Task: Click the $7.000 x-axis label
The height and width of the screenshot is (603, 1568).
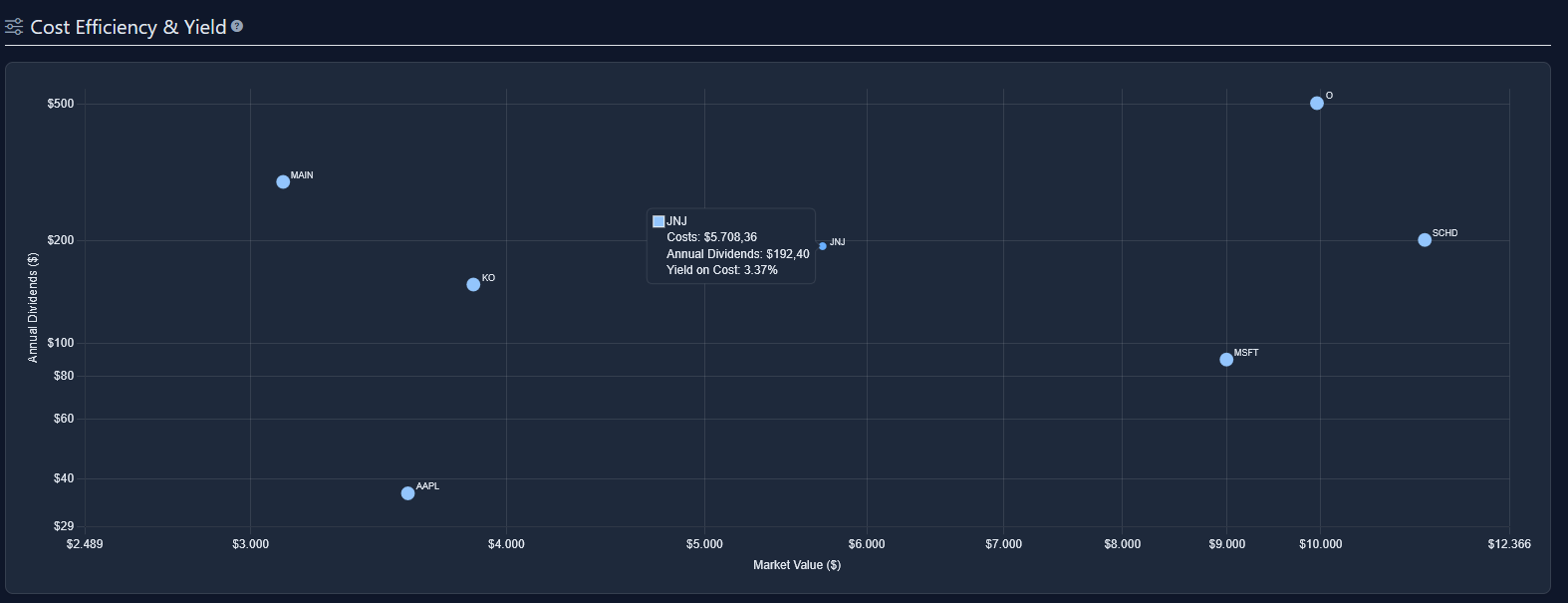Action: 1003,544
